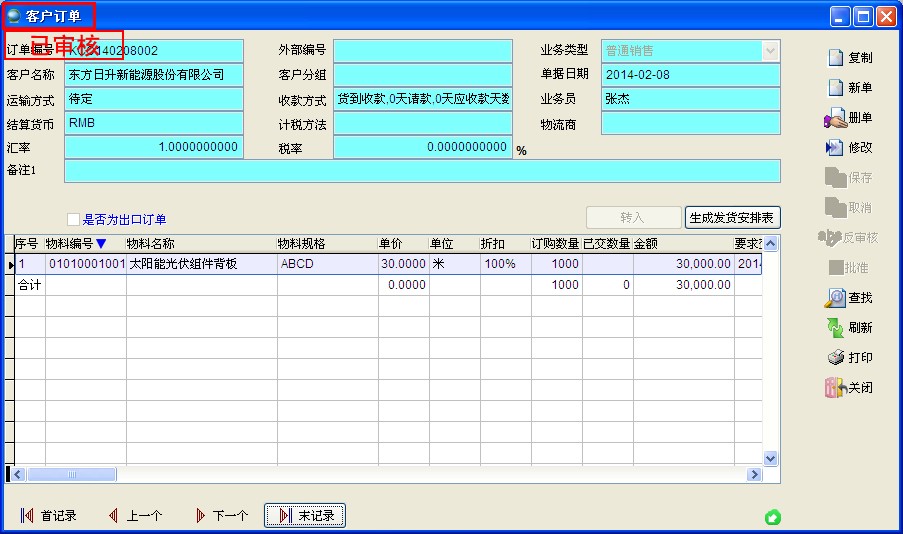Click the 生成发货安排表 button
903x534 pixels.
[x=733, y=218]
